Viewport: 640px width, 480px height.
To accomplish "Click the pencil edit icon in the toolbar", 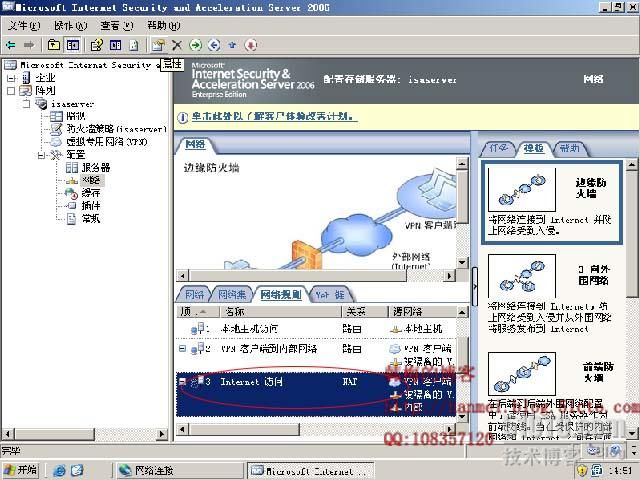I will pos(97,44).
